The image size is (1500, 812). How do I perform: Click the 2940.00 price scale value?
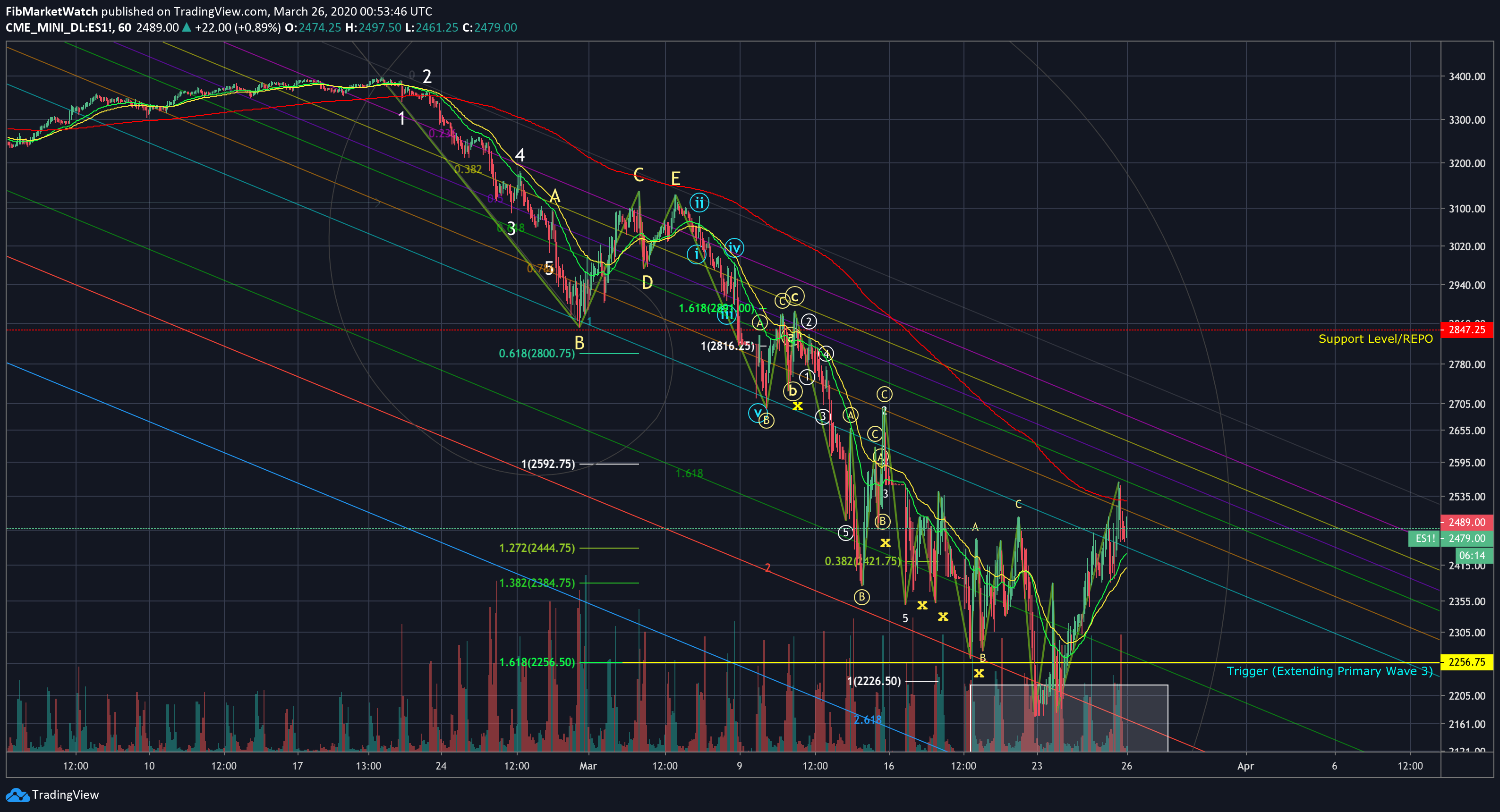pyautogui.click(x=1467, y=285)
